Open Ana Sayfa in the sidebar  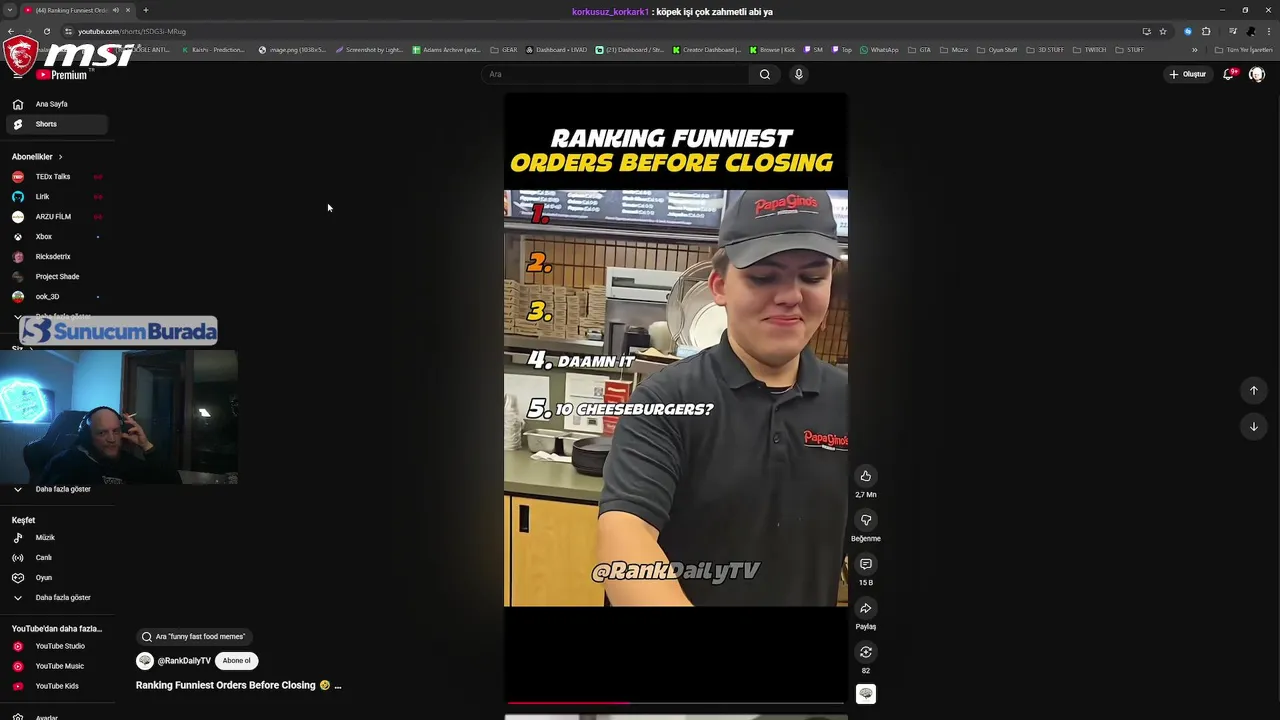point(57,104)
